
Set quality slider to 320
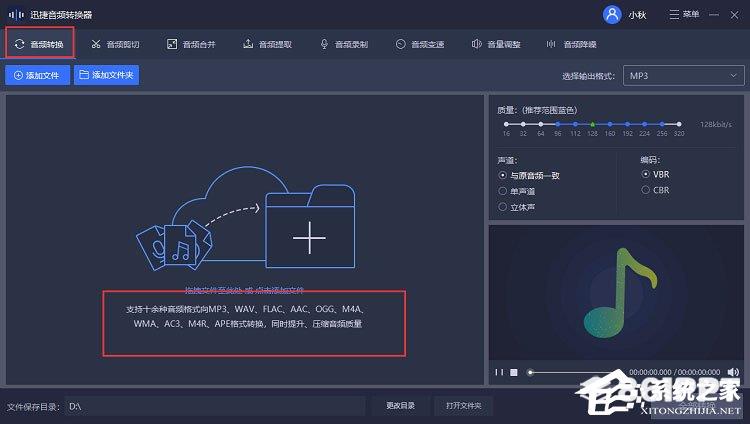679,124
